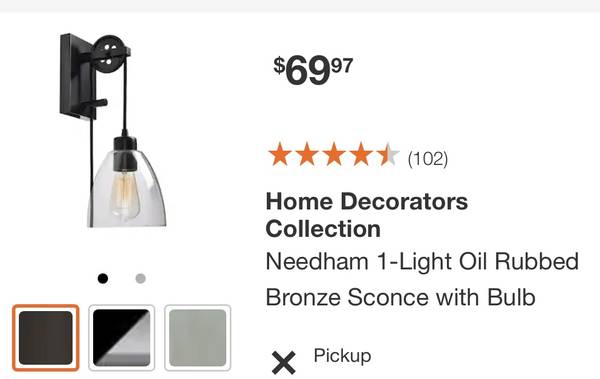Choose the black and chrome finish swatch
The height and width of the screenshot is (379, 600).
pyautogui.click(x=121, y=338)
